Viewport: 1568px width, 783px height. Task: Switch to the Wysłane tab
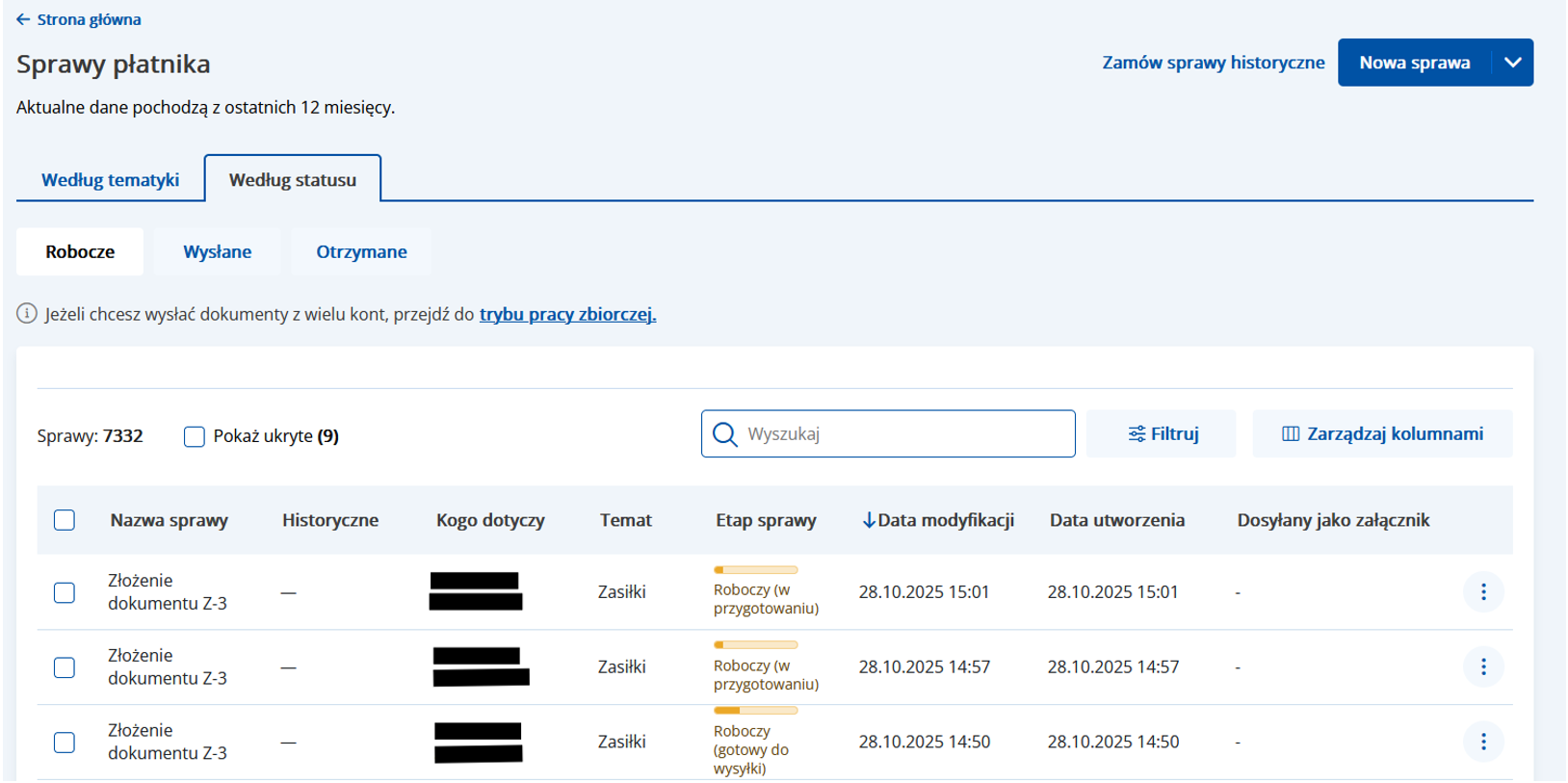click(x=218, y=252)
